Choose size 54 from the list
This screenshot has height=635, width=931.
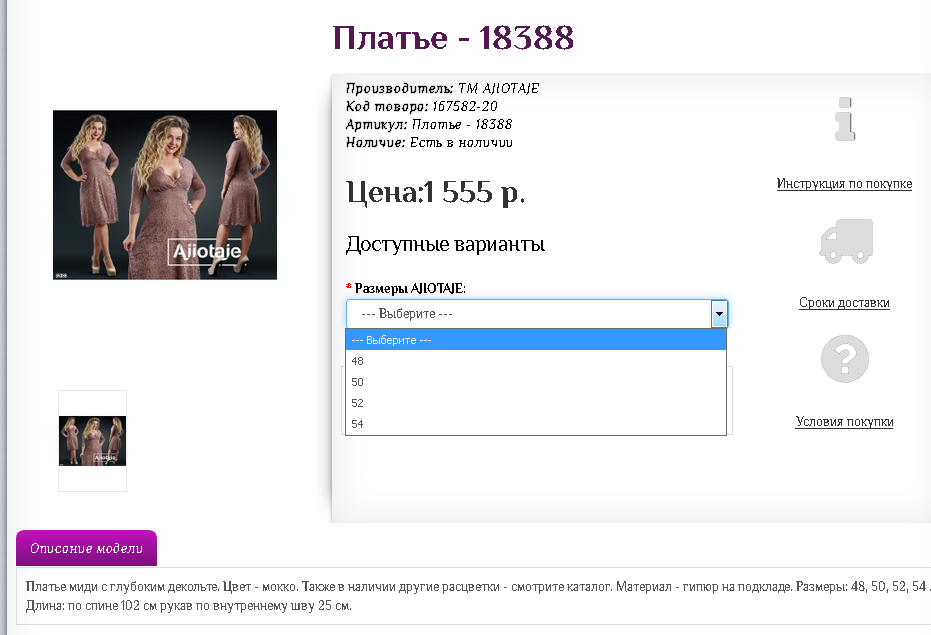(x=536, y=424)
